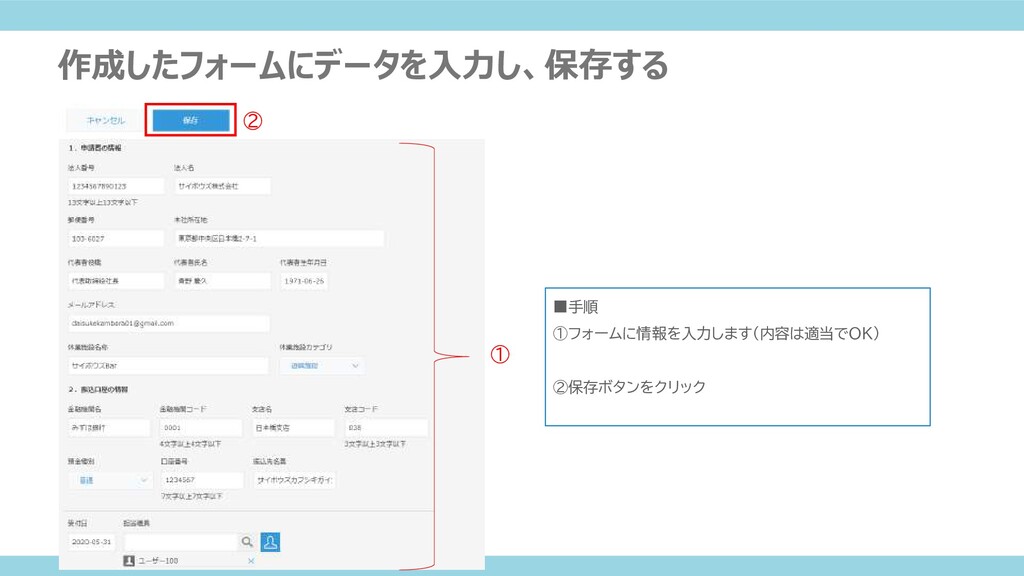Click the empty 担当職員 search input
Viewport: 1024px width, 576px height.
click(x=181, y=542)
